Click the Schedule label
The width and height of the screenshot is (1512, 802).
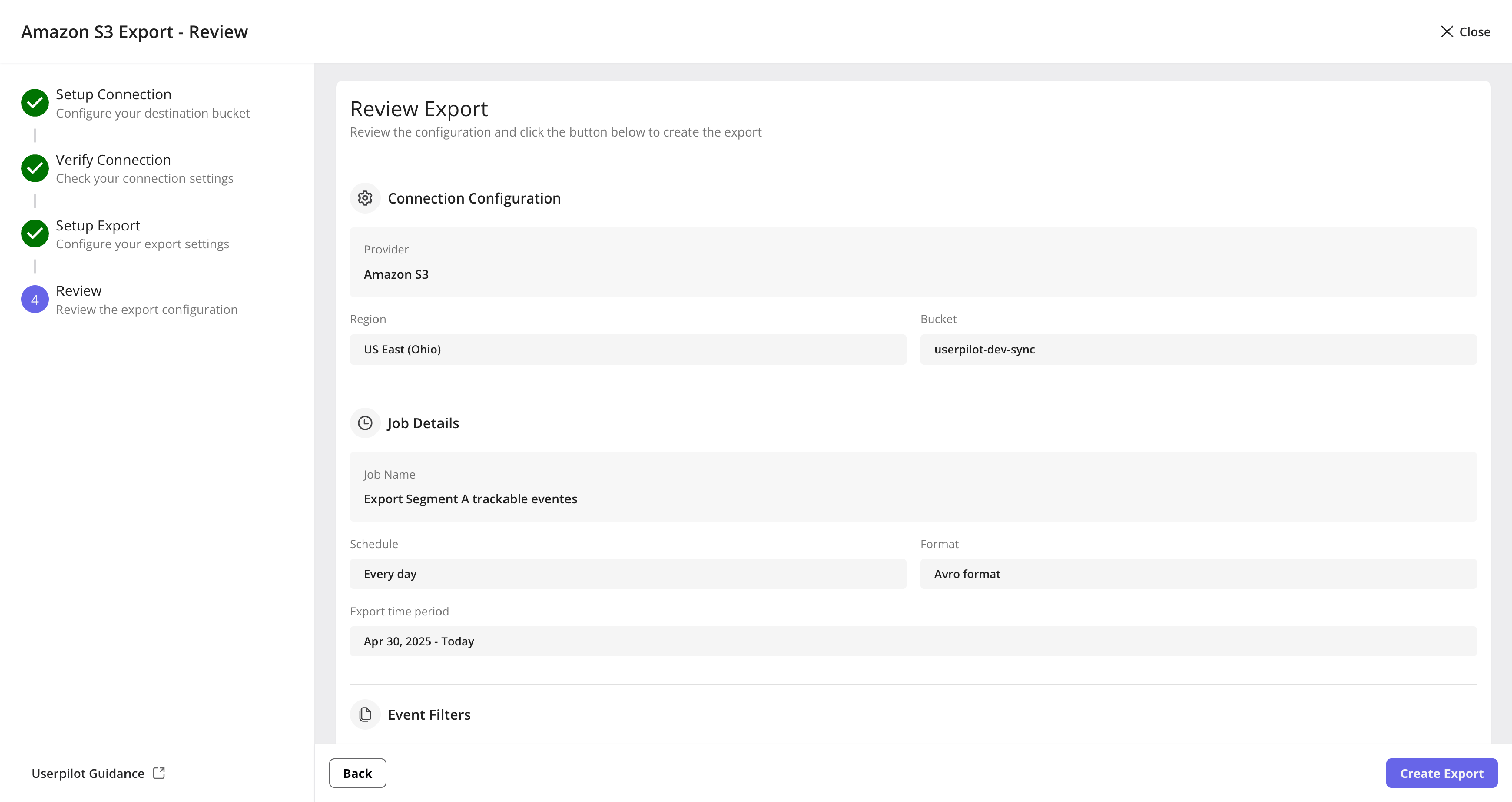click(374, 544)
